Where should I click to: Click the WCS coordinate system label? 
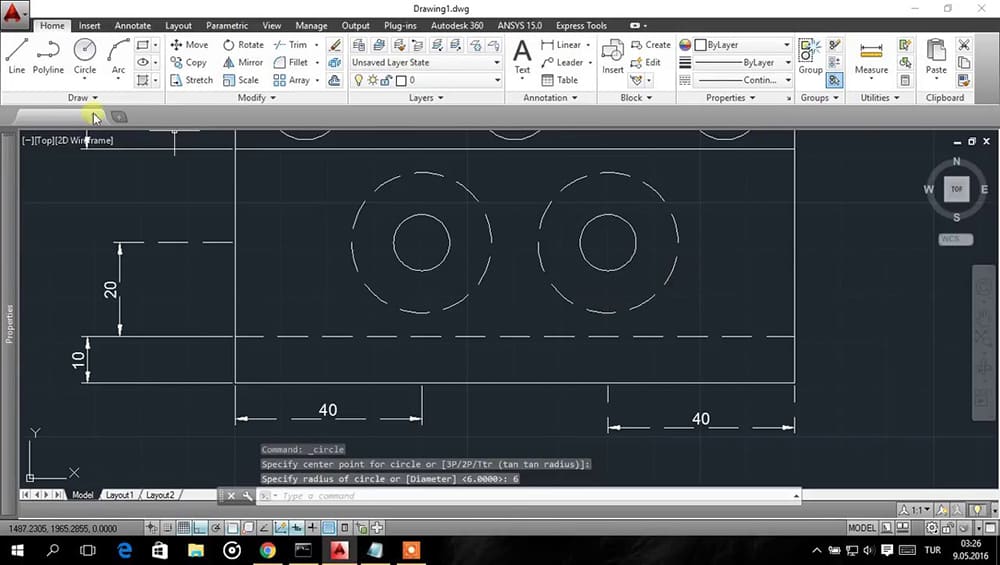click(x=955, y=239)
